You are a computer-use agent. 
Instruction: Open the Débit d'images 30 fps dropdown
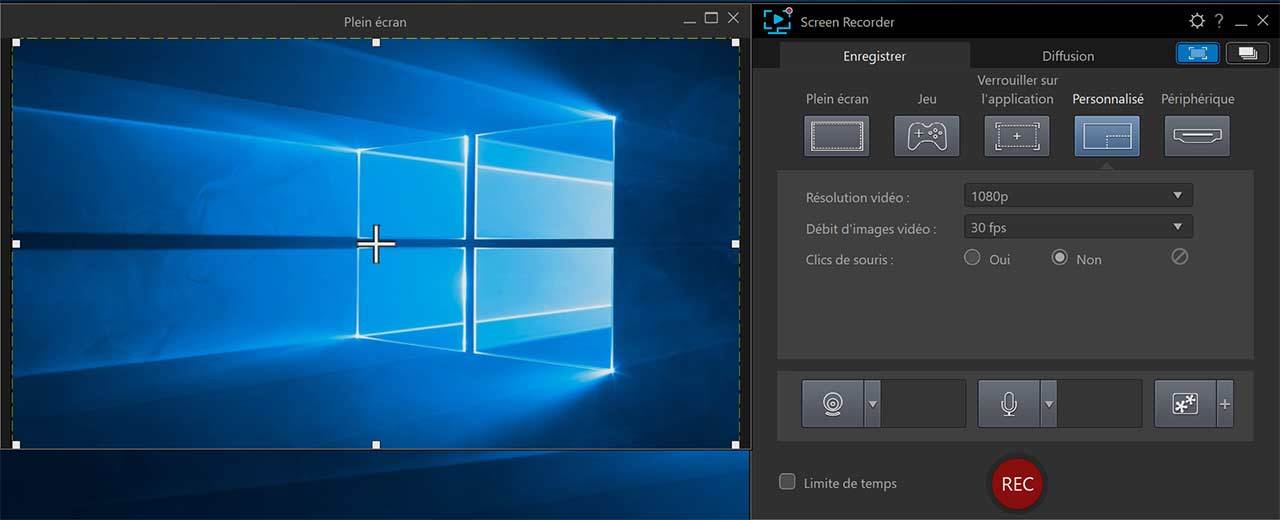pos(1078,227)
